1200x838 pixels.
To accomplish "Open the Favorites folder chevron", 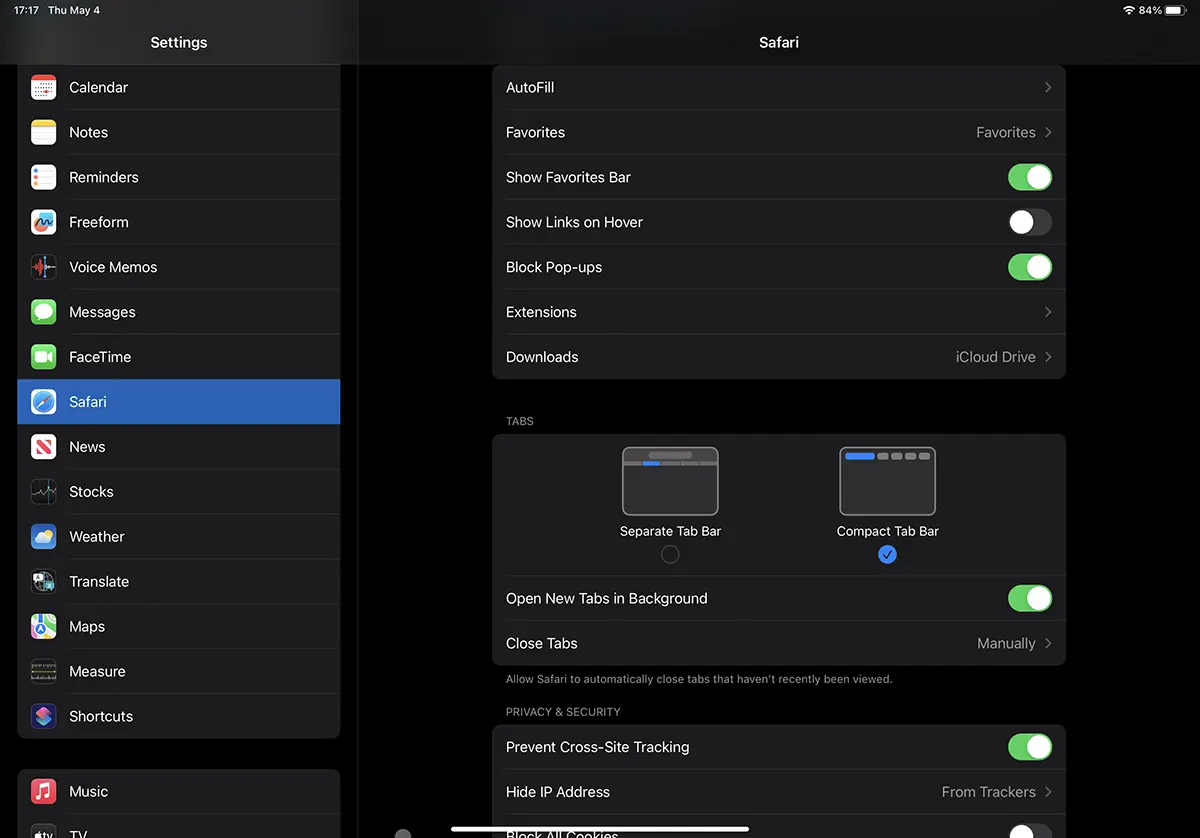I will pos(1048,132).
